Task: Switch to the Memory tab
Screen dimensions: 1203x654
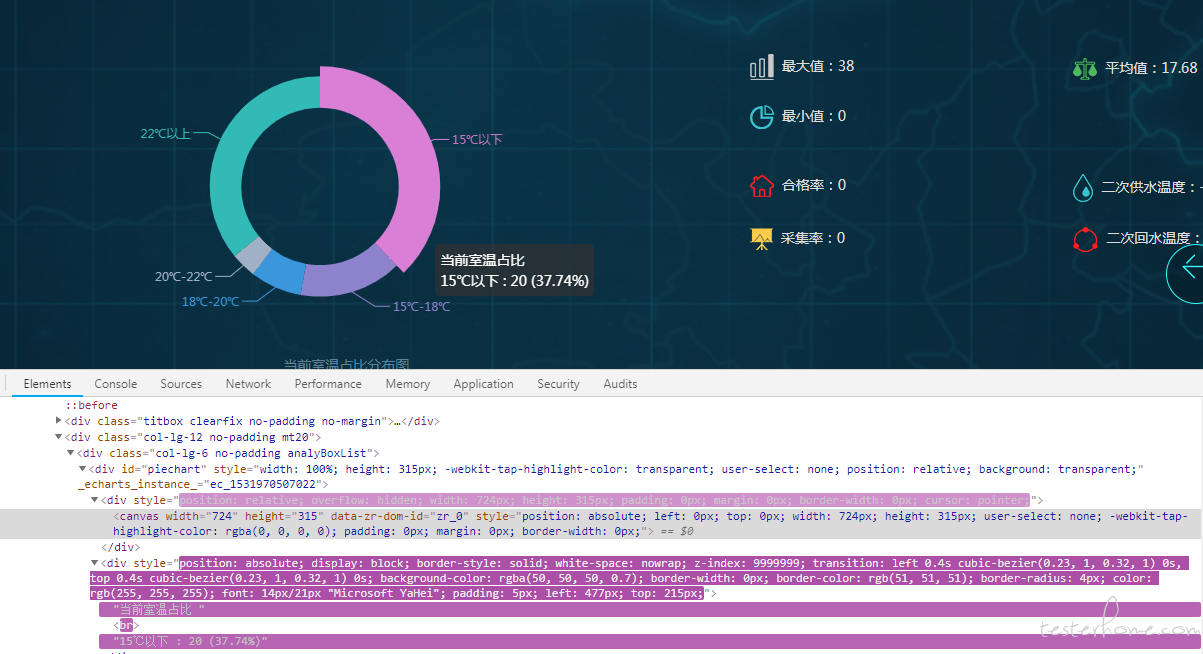Action: [408, 384]
